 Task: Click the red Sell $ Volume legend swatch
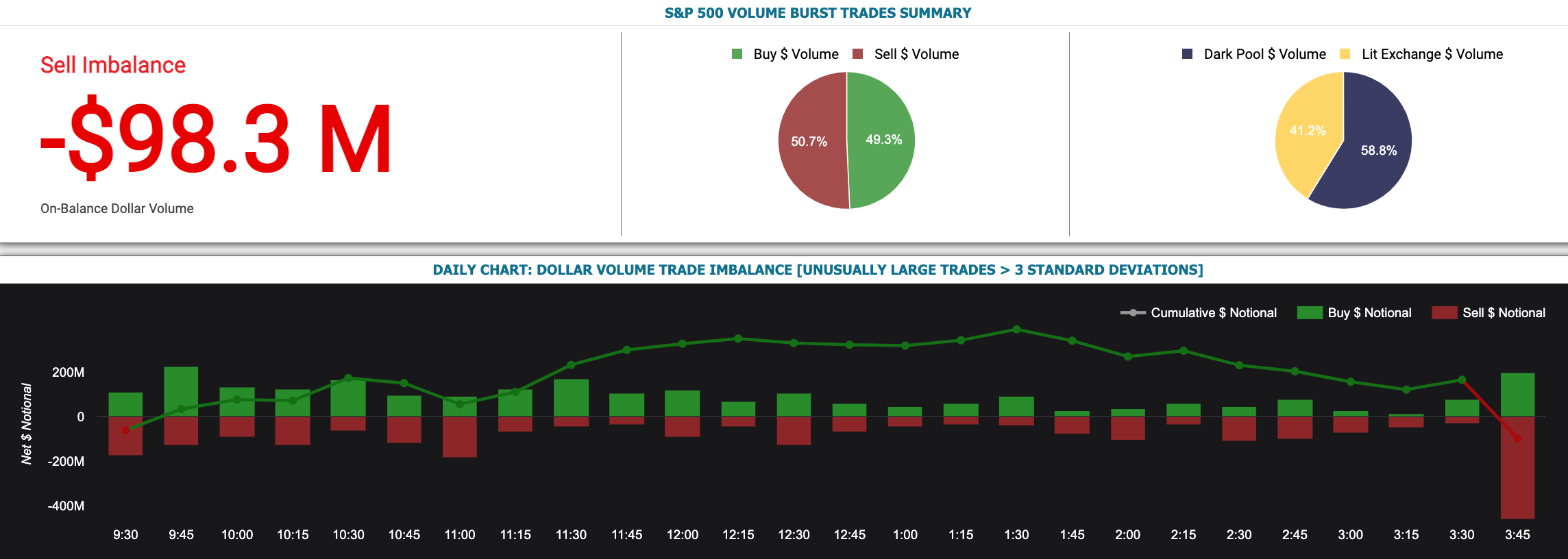tap(857, 54)
